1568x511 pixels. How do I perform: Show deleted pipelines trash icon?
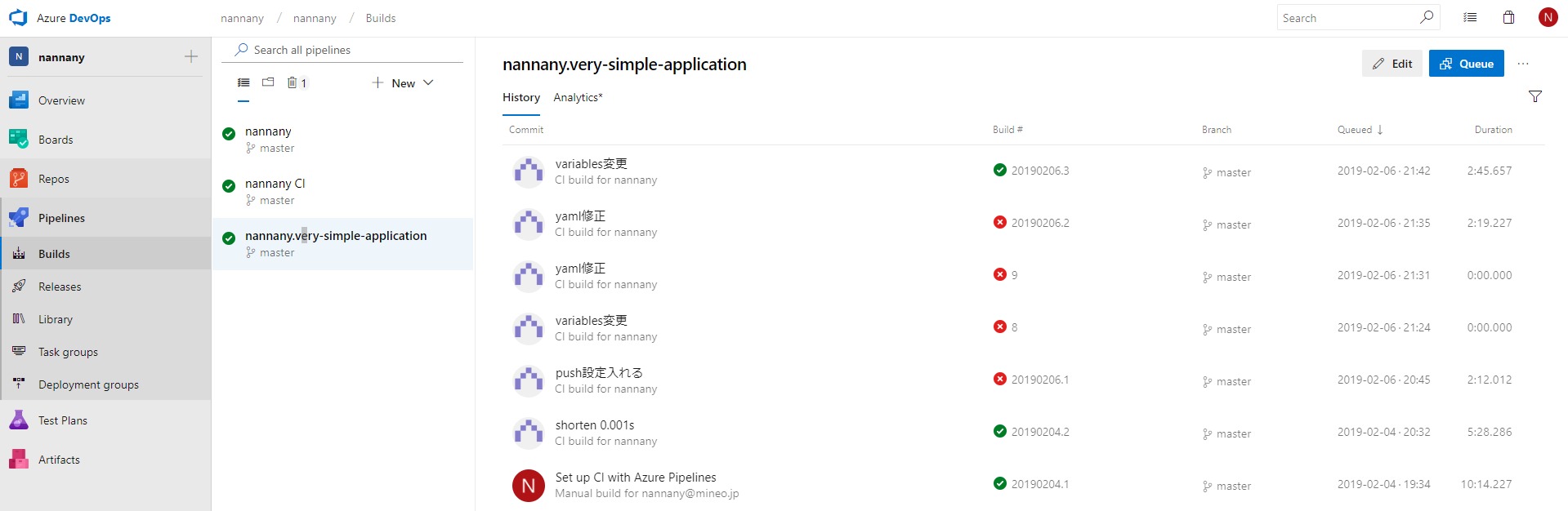point(293,82)
